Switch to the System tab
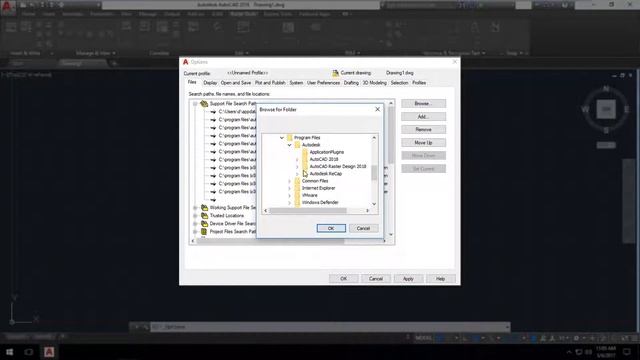640x360 pixels. pos(296,83)
